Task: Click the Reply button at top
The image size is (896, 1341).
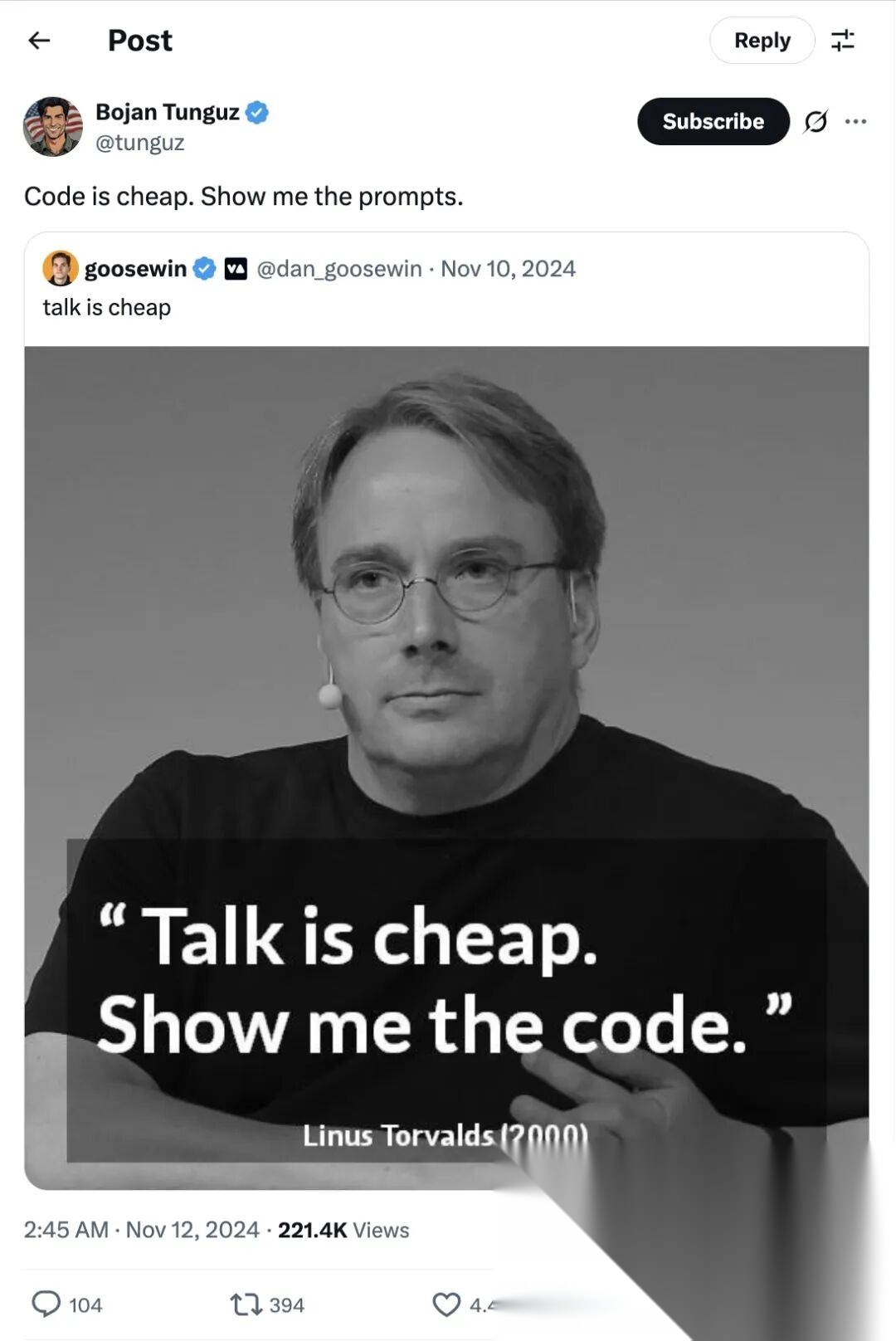Action: click(762, 40)
